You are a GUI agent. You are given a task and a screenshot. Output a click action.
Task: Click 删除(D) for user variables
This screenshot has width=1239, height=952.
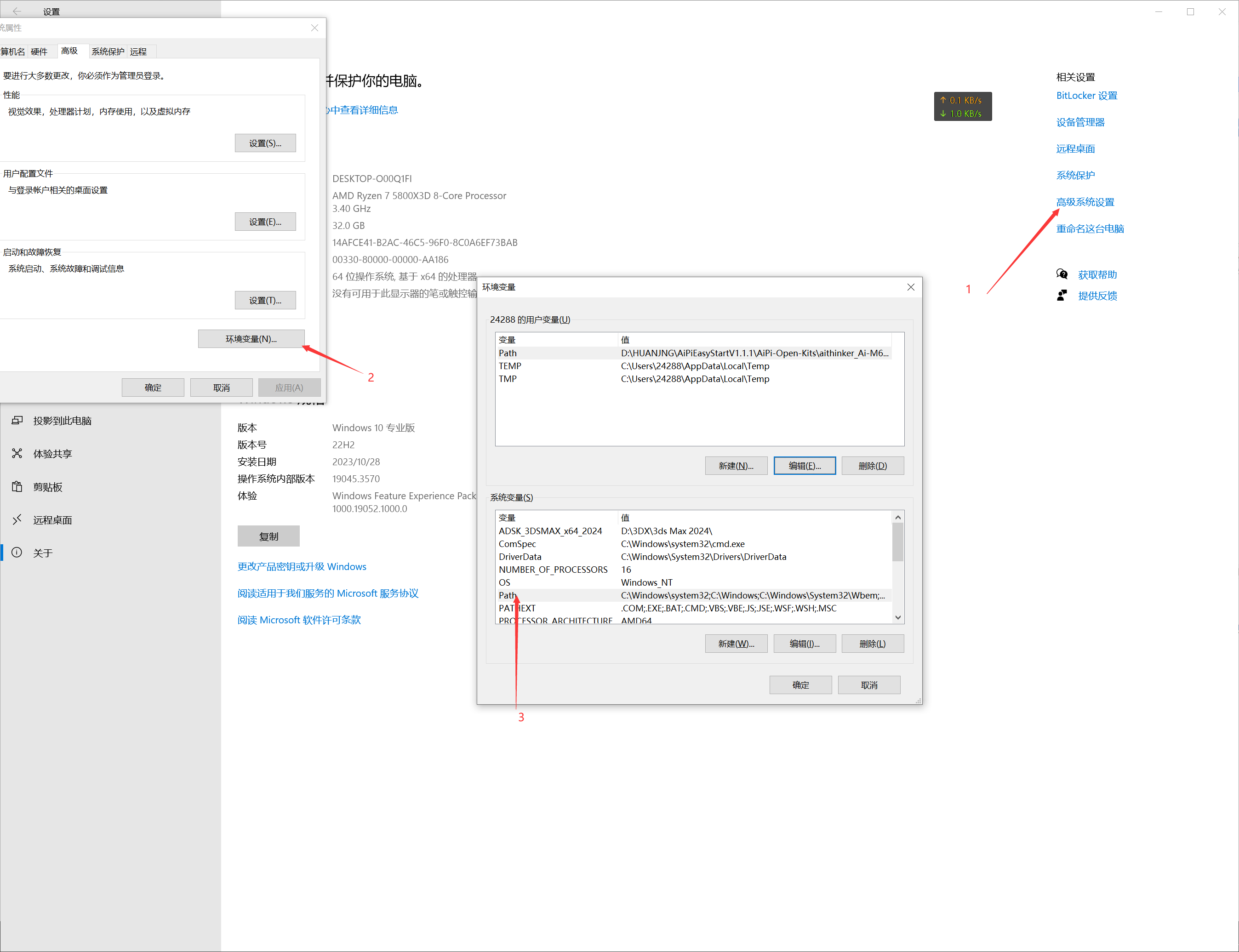pos(873,466)
